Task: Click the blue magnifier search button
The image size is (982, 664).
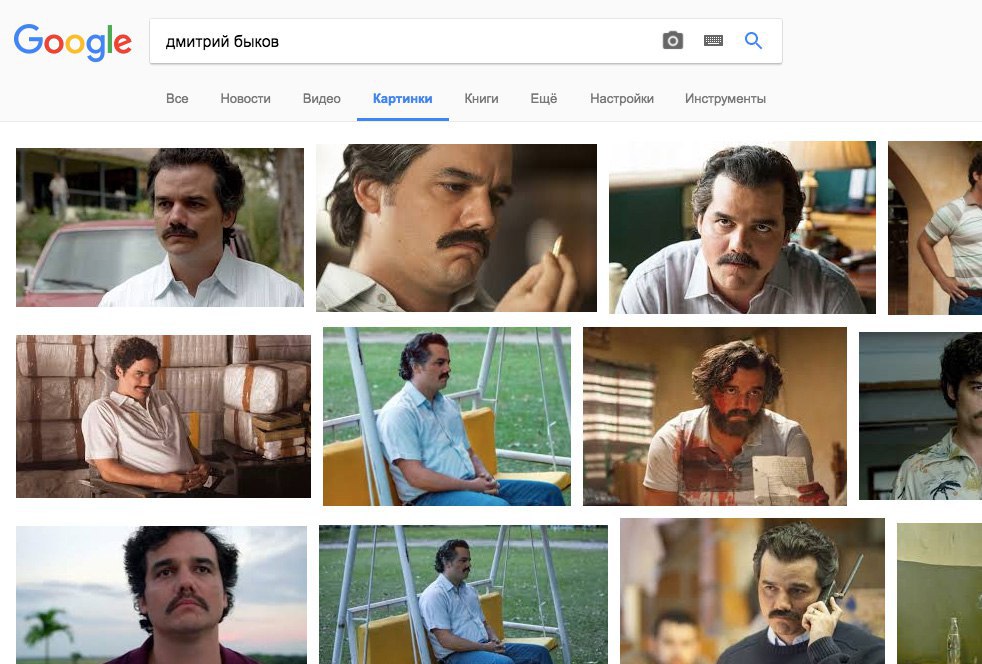Action: 753,41
